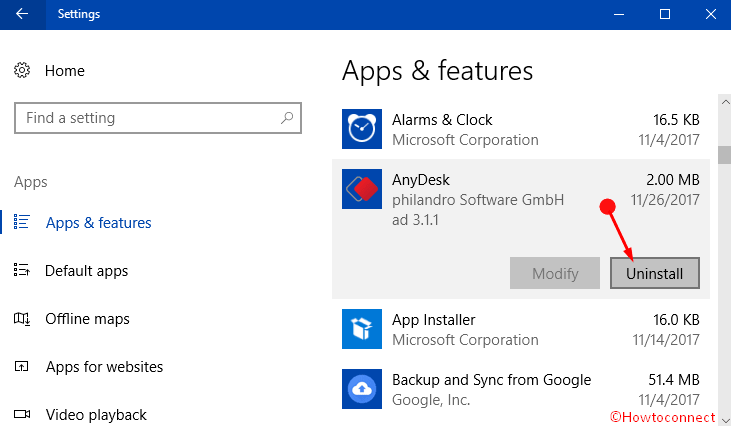
Task: Select the Backup and Sync cloud icon
Action: tap(362, 389)
